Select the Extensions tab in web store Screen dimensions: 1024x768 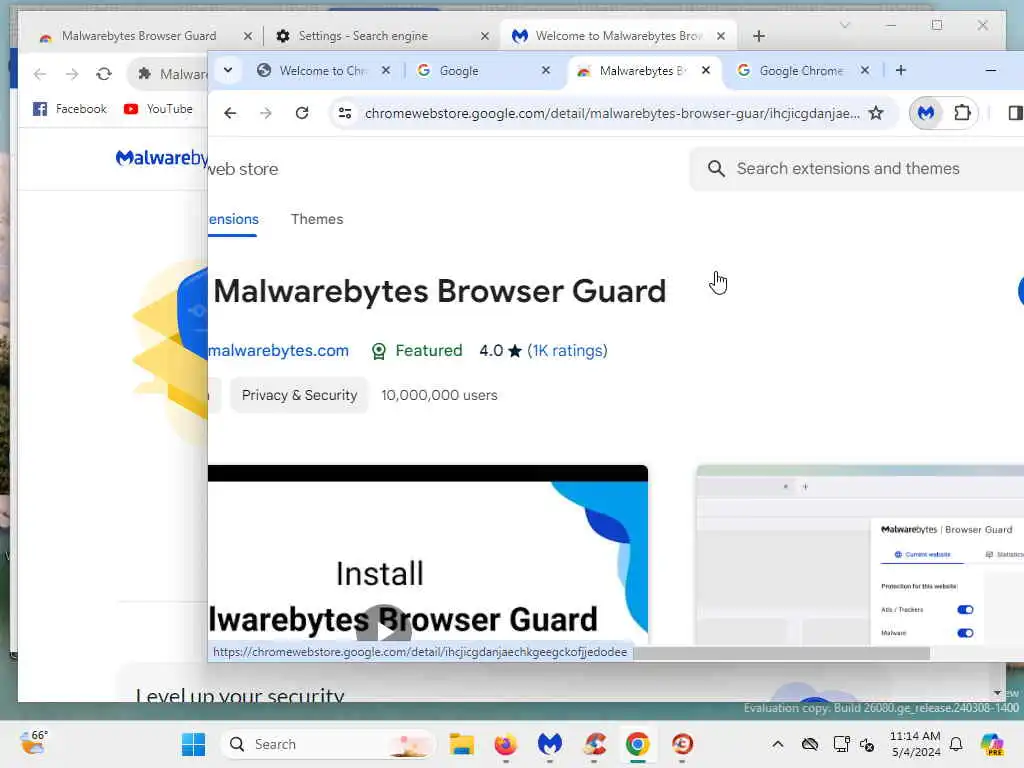click(233, 219)
